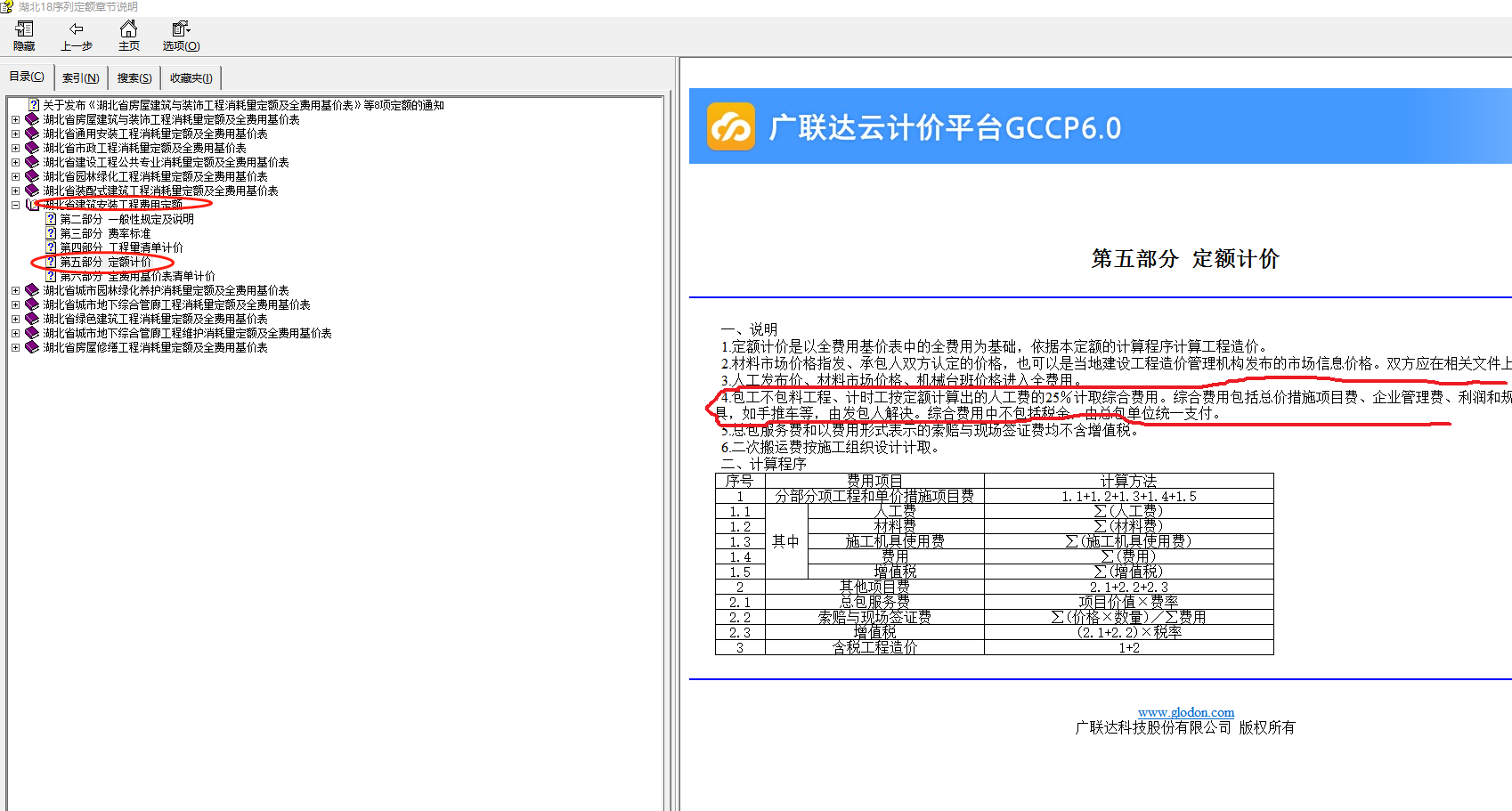Click page icon of 第二部分 一般性规定及说明

point(52,219)
